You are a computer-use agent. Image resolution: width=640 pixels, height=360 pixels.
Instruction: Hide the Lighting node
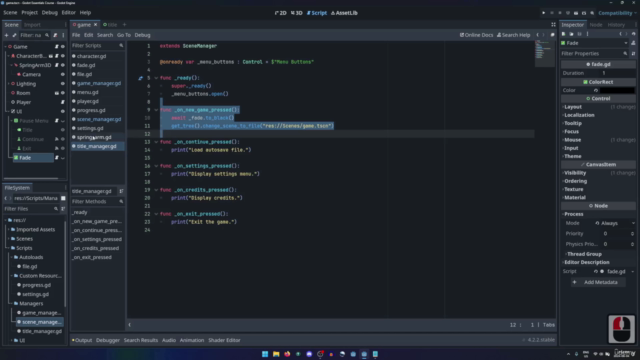click(62, 84)
